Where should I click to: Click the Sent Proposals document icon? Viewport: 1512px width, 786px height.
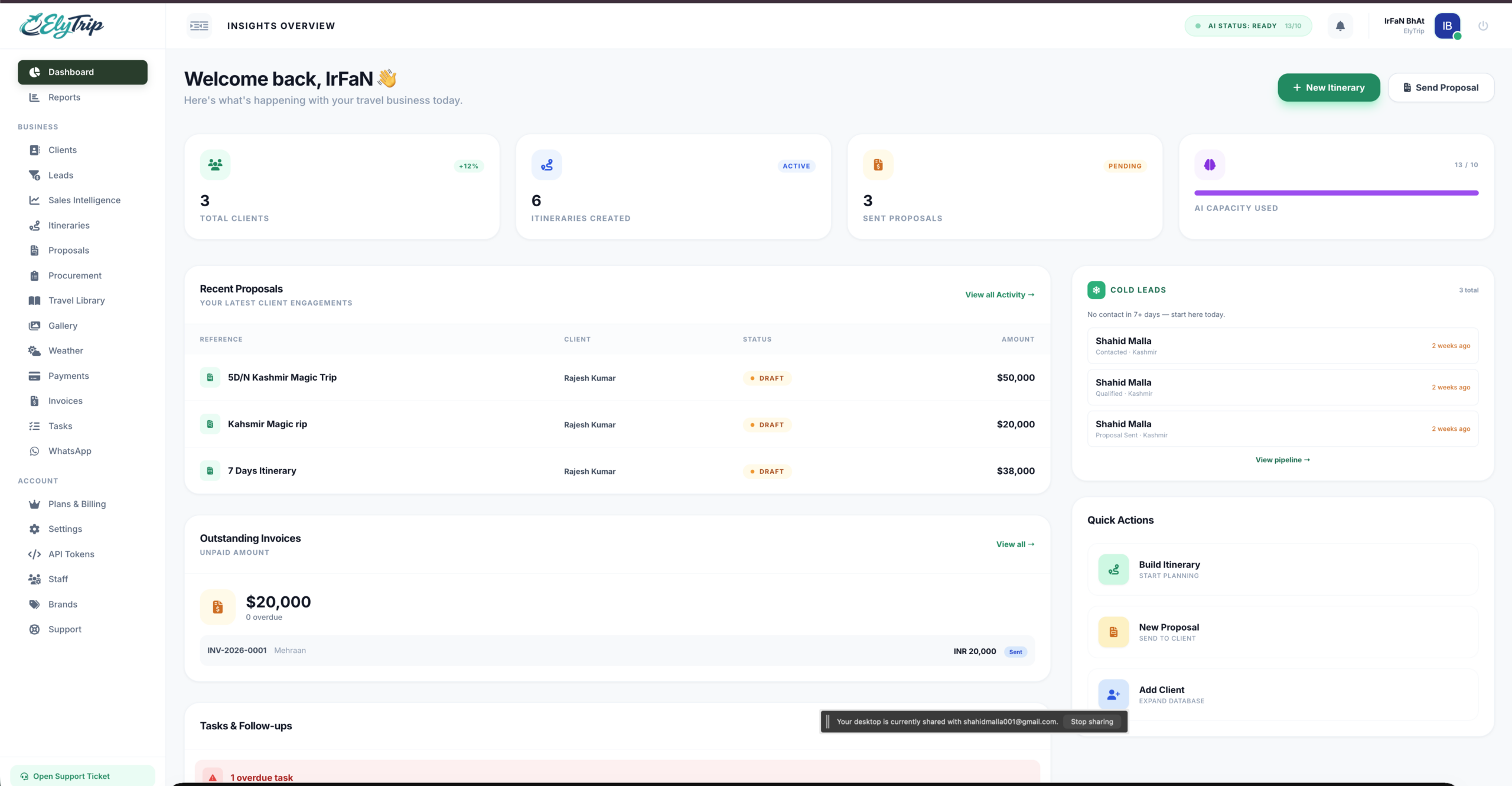(878, 165)
